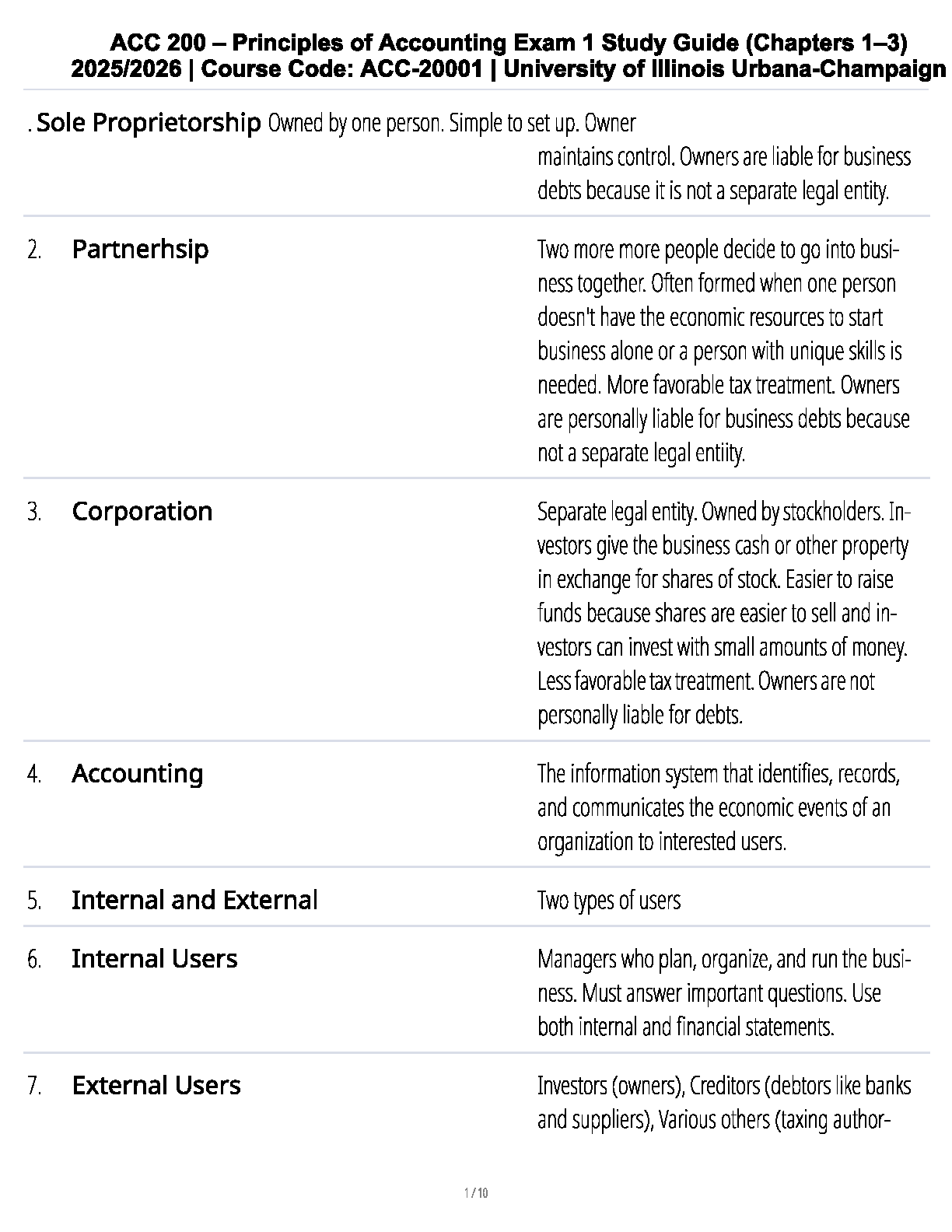This screenshot has height=1232, width=952.
Task: Click item number 7 in the list
Action: pyautogui.click(x=33, y=1087)
